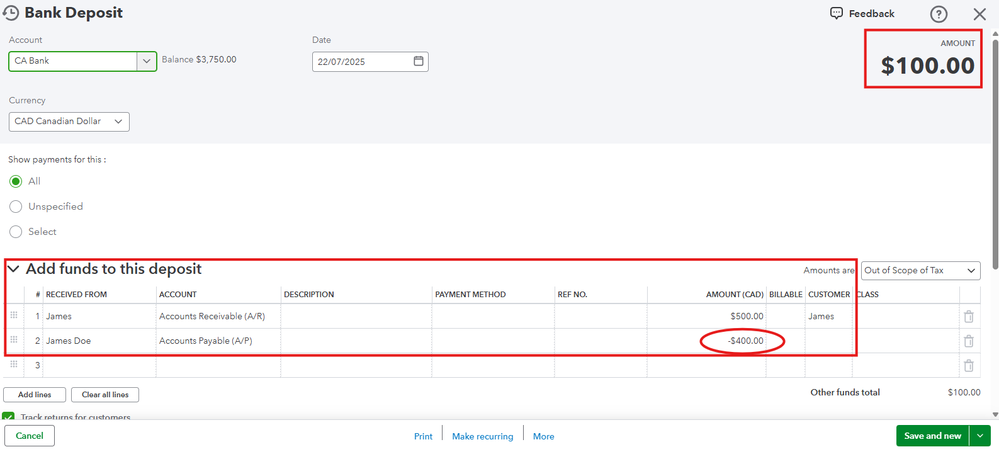Screen dimensions: 999x454
Task: Select the All payments radio button
Action: [x=15, y=181]
